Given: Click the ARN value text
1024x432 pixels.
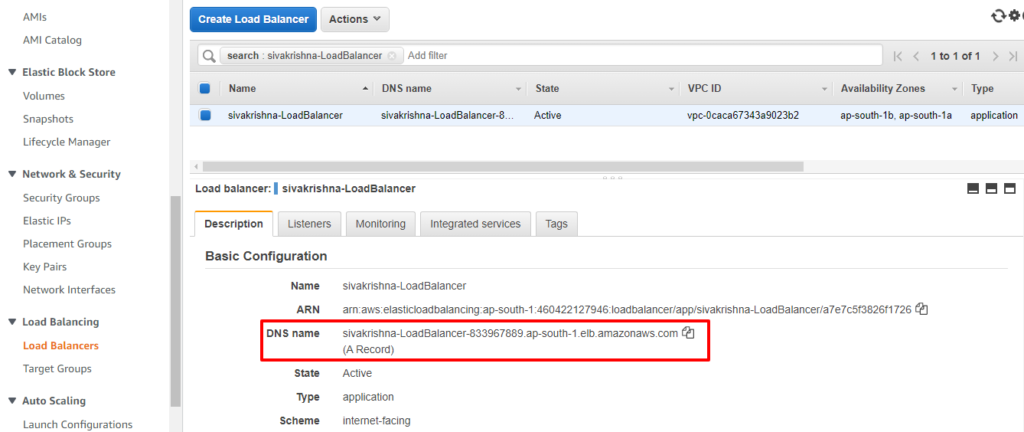Looking at the screenshot, I should (627, 309).
